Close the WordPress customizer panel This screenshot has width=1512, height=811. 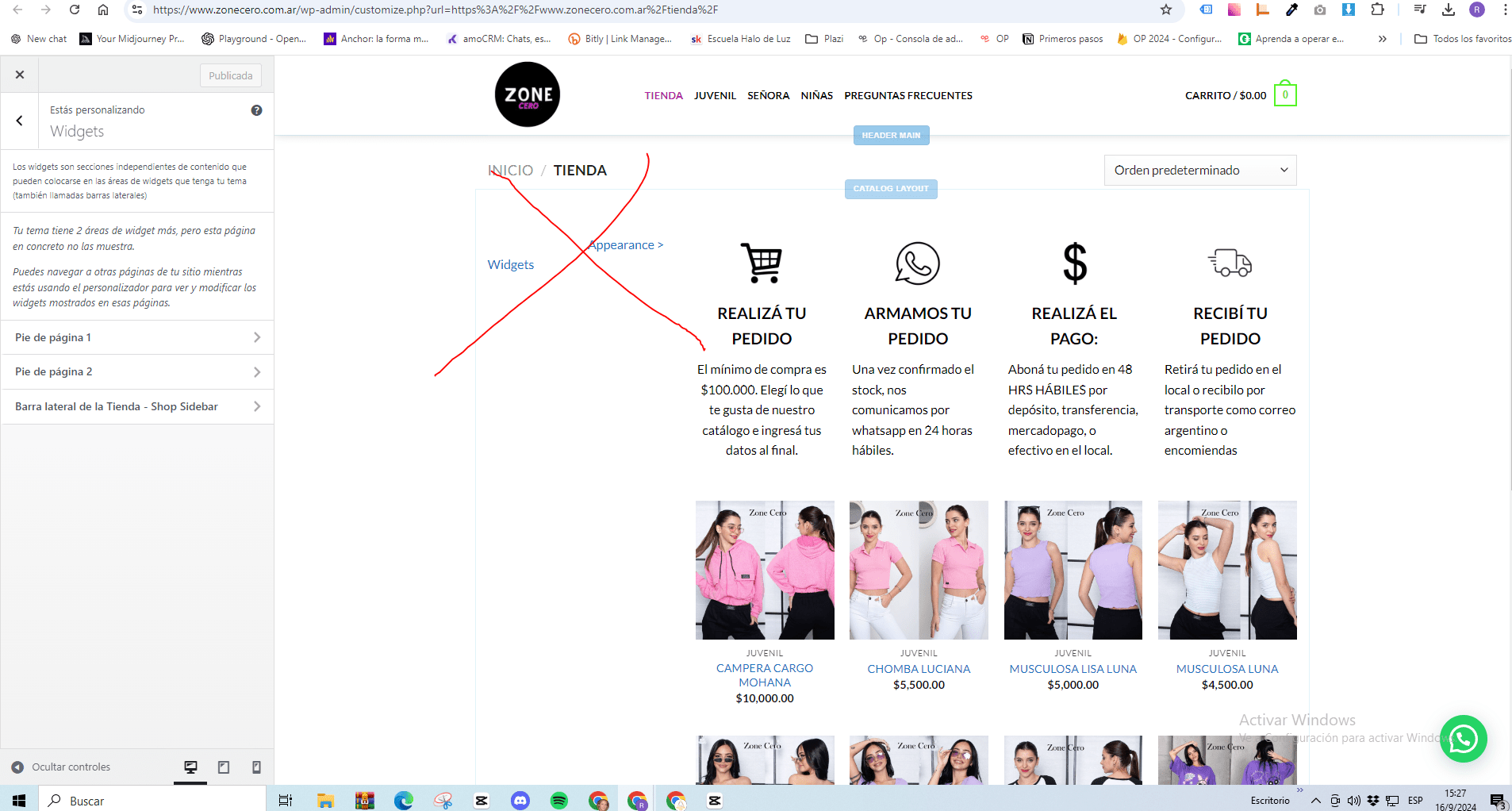[20, 75]
